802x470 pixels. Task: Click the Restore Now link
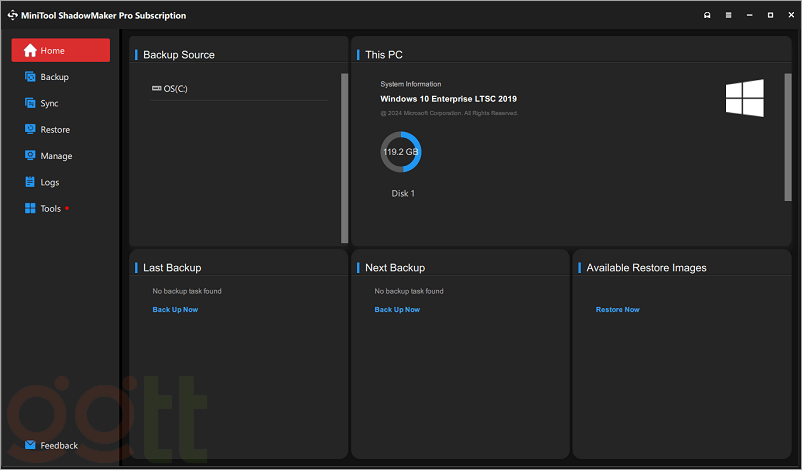coord(617,310)
